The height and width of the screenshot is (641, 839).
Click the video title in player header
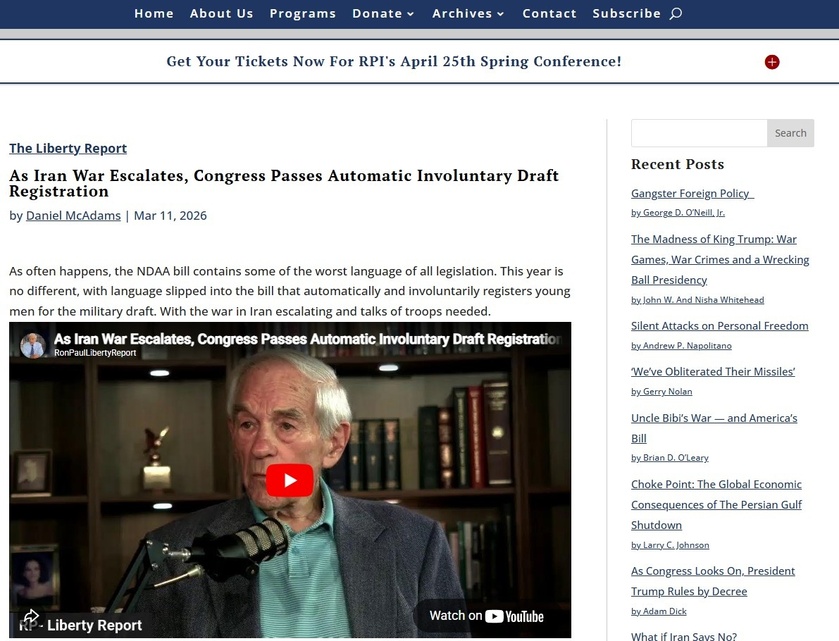coord(306,339)
